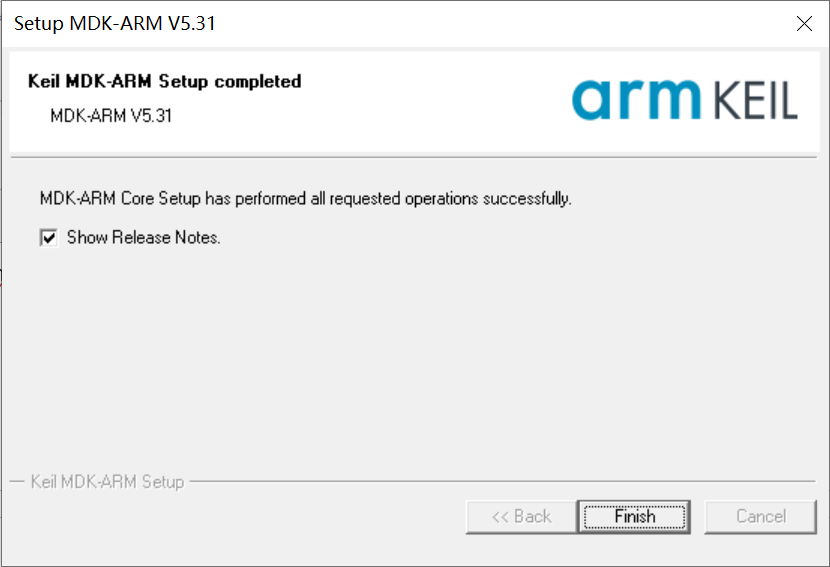830x567 pixels.
Task: Click the Show Release Notes label text
Action: tap(143, 237)
